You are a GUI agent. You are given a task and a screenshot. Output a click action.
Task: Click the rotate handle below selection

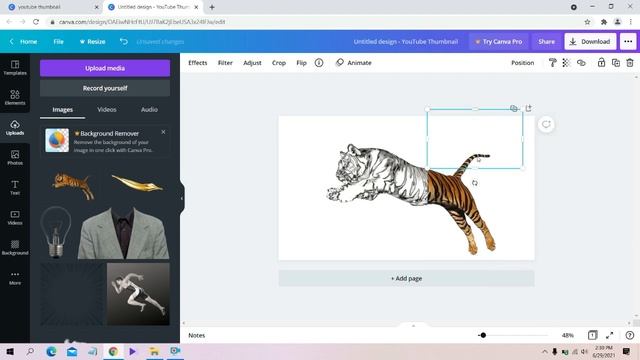tap(475, 183)
